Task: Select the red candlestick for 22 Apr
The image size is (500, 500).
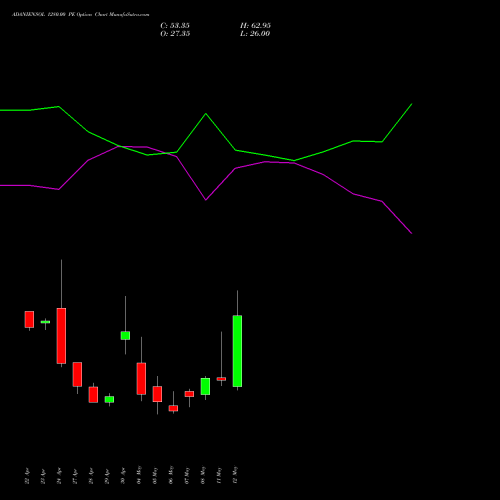Action: click(x=29, y=319)
